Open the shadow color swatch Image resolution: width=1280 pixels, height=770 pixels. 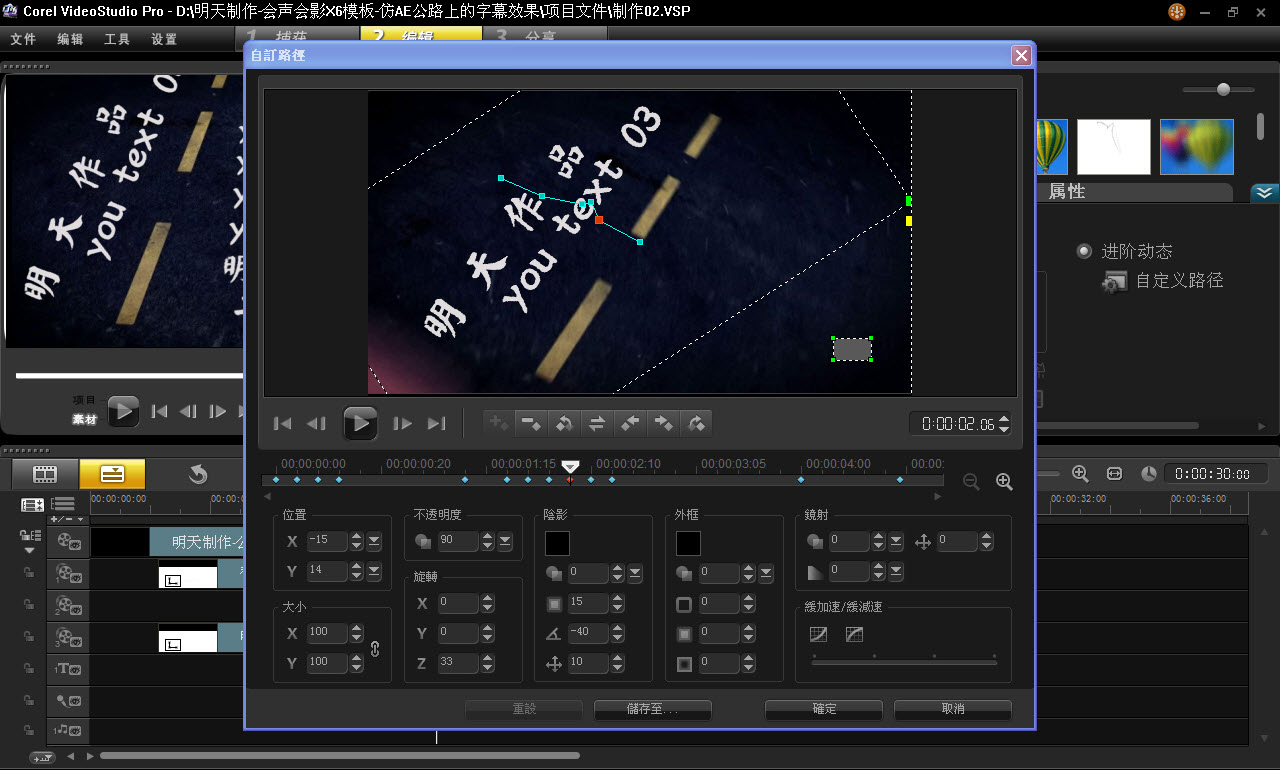557,543
